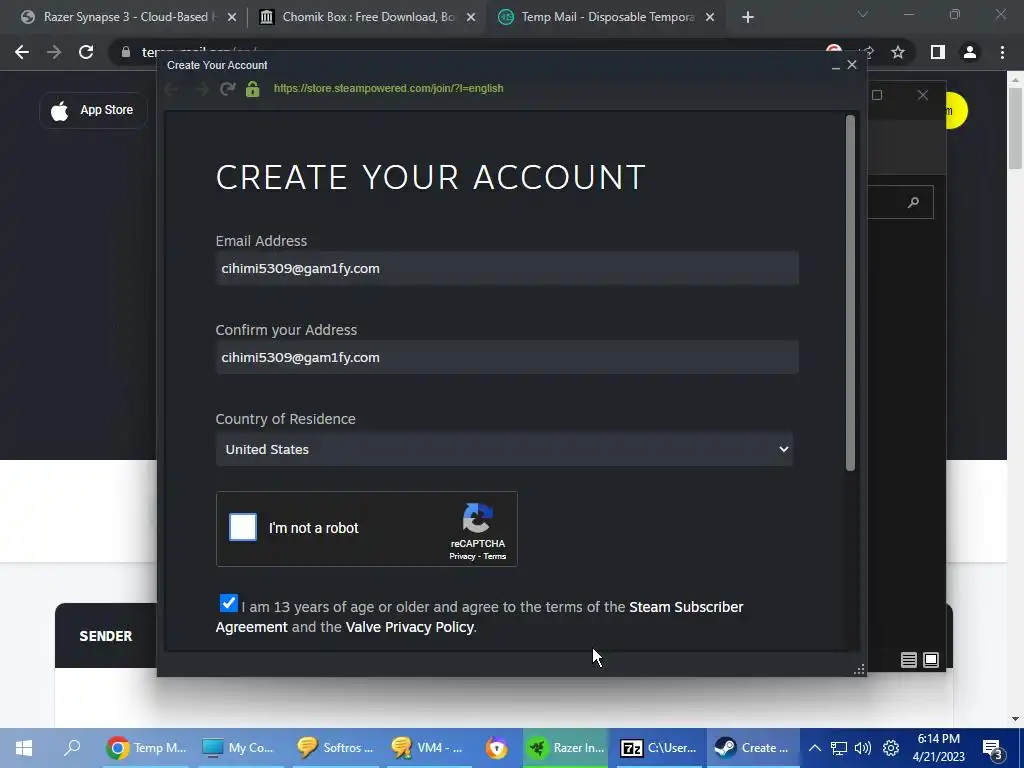This screenshot has height=768, width=1024.
Task: Open Razer Installer taskbar item
Action: pyautogui.click(x=566, y=748)
